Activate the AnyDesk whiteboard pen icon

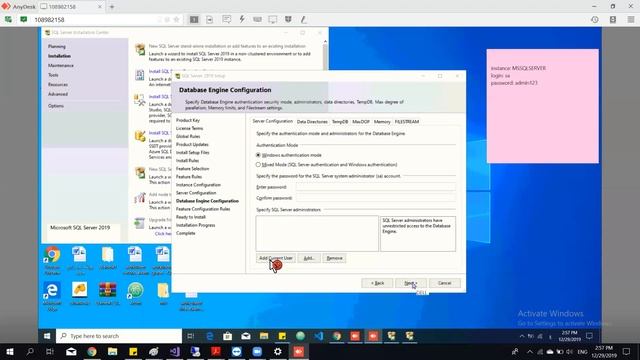pos(303,19)
